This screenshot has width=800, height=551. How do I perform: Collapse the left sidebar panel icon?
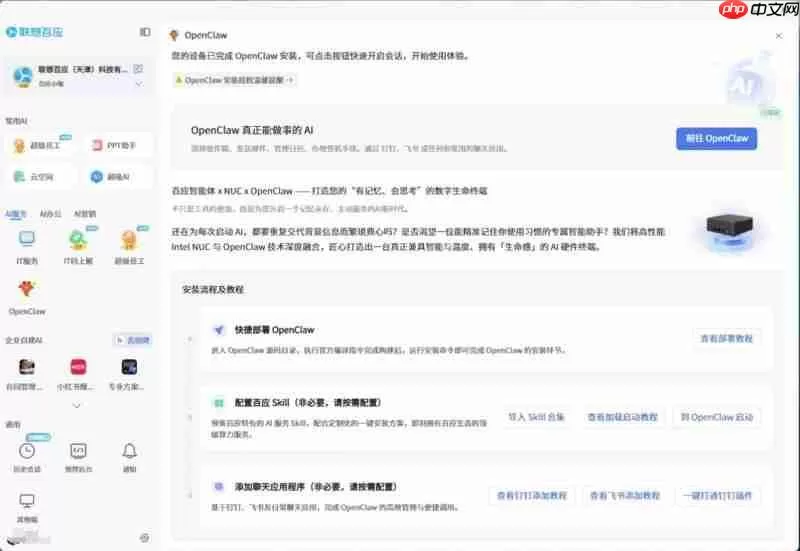145,32
